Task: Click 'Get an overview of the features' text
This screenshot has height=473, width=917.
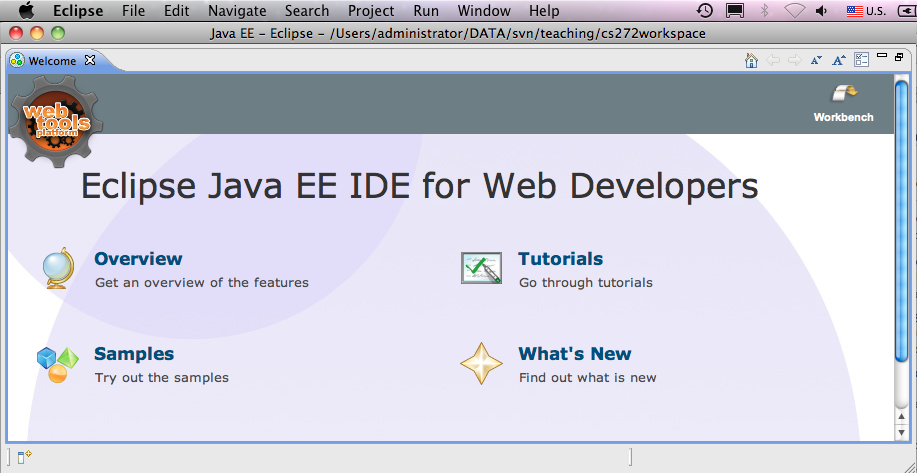Action: tap(202, 283)
